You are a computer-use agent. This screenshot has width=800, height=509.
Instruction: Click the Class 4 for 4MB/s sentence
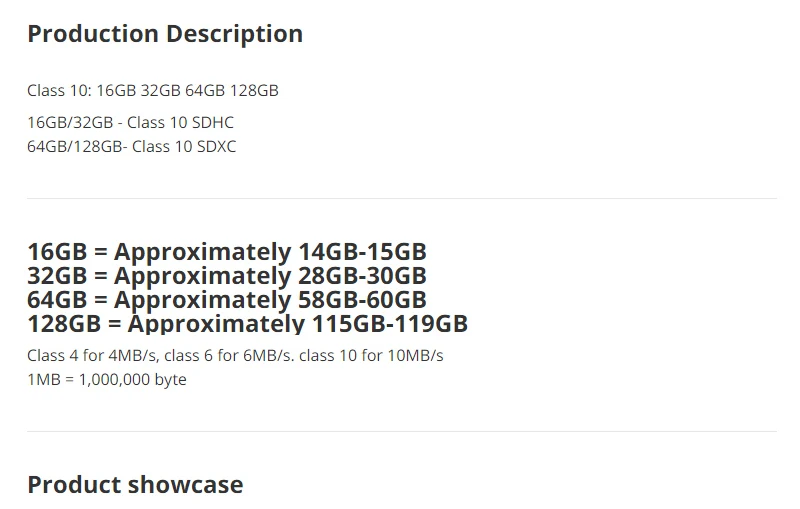pos(235,355)
